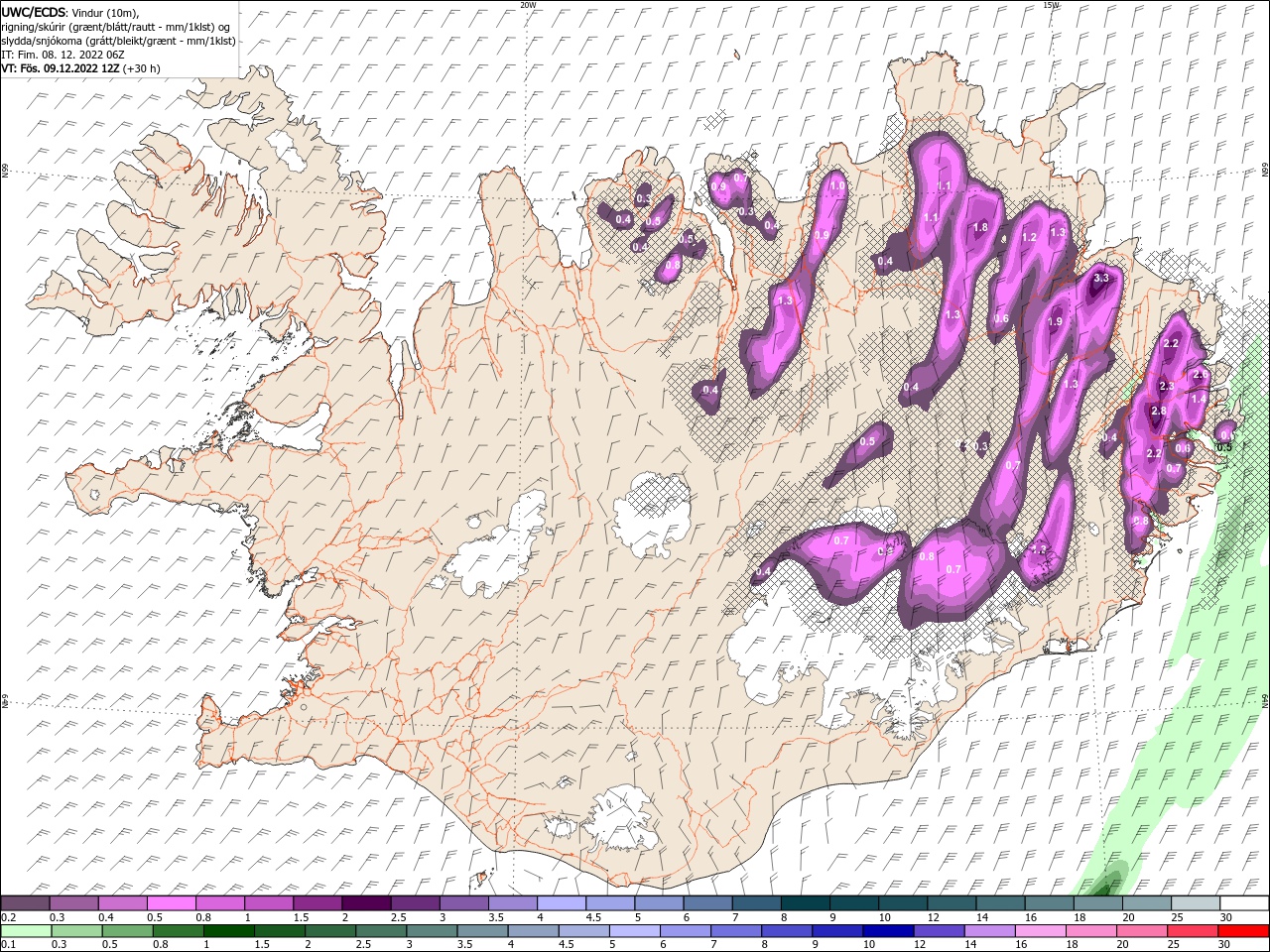Select the dark purple 2 snow legend swatch

[366, 903]
